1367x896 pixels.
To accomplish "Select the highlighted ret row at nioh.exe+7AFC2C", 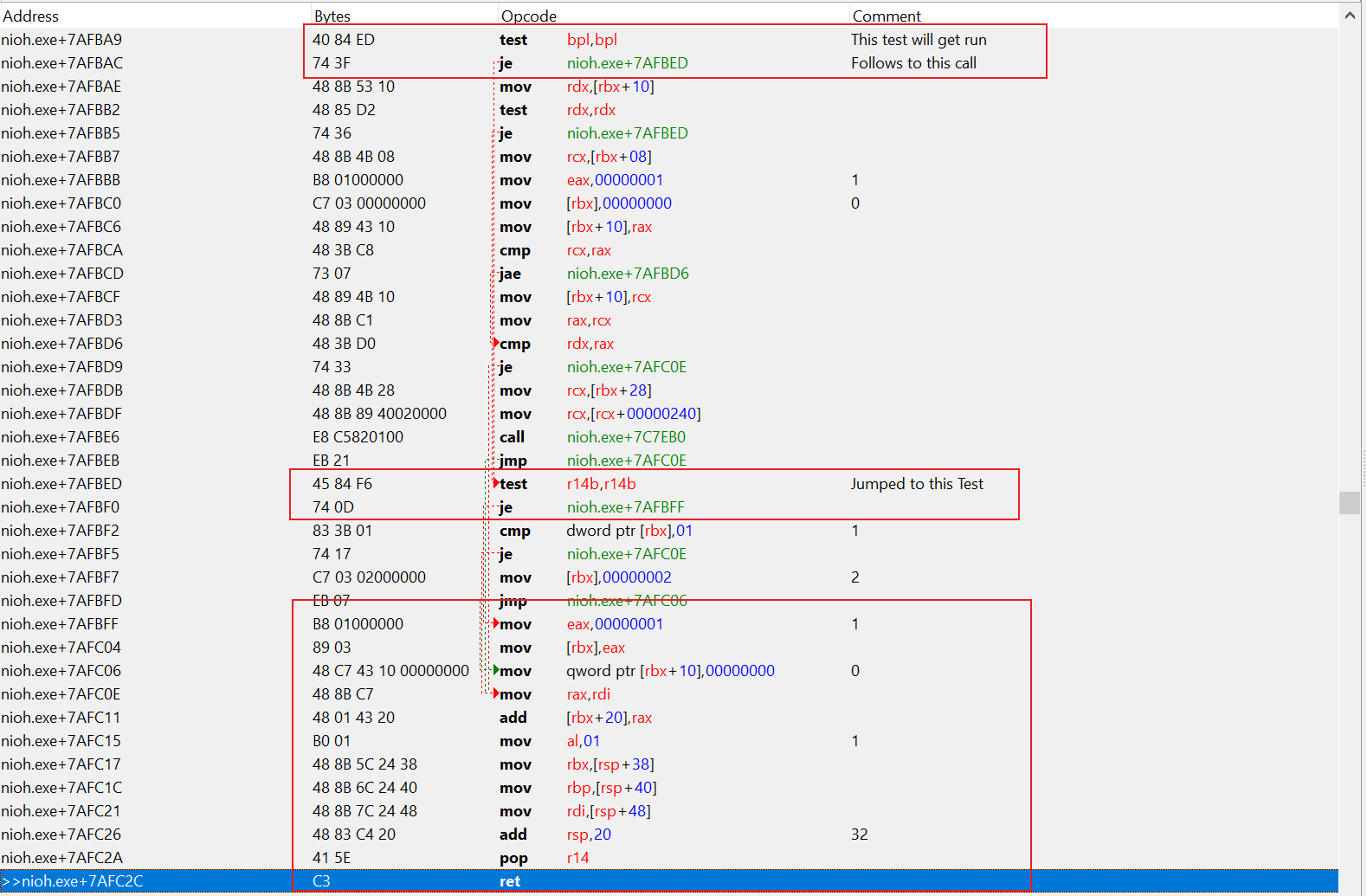I will pos(510,881).
